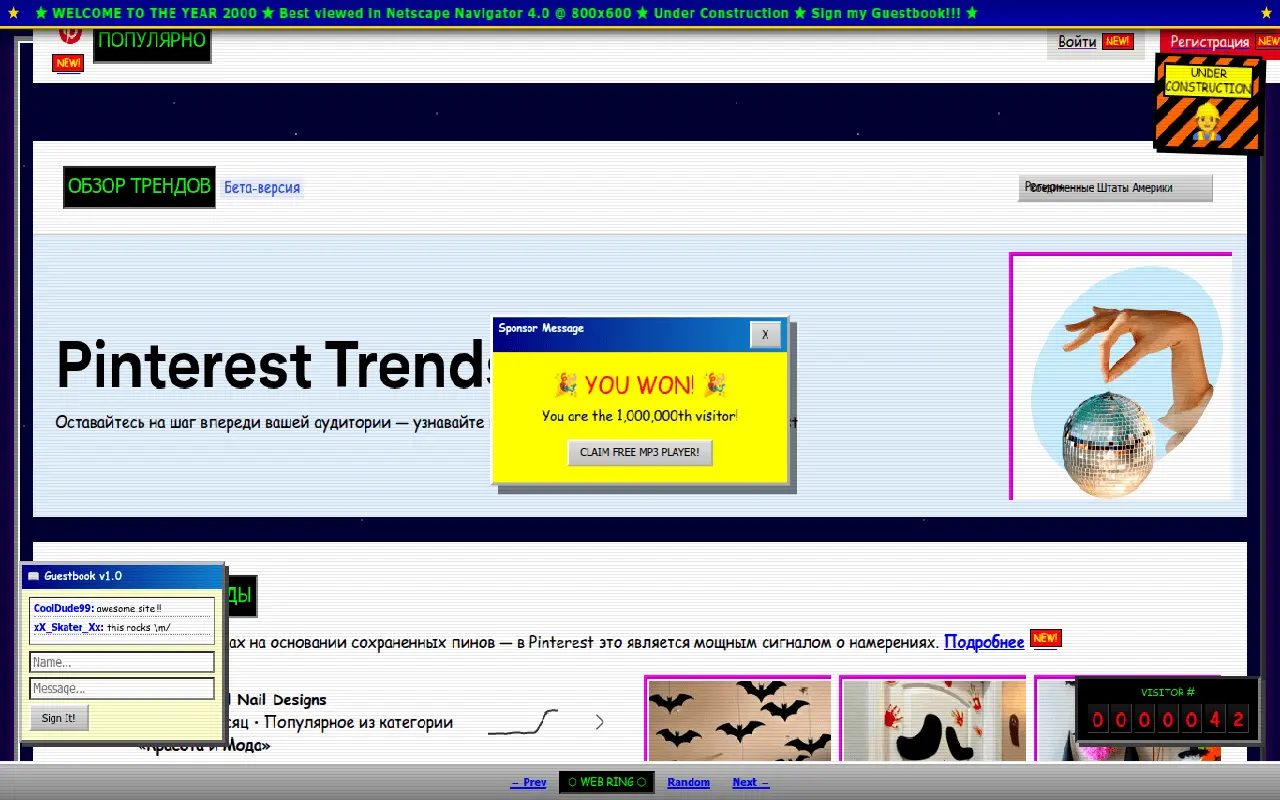Open a Random web ring site
This screenshot has height=800, width=1280.
click(689, 782)
